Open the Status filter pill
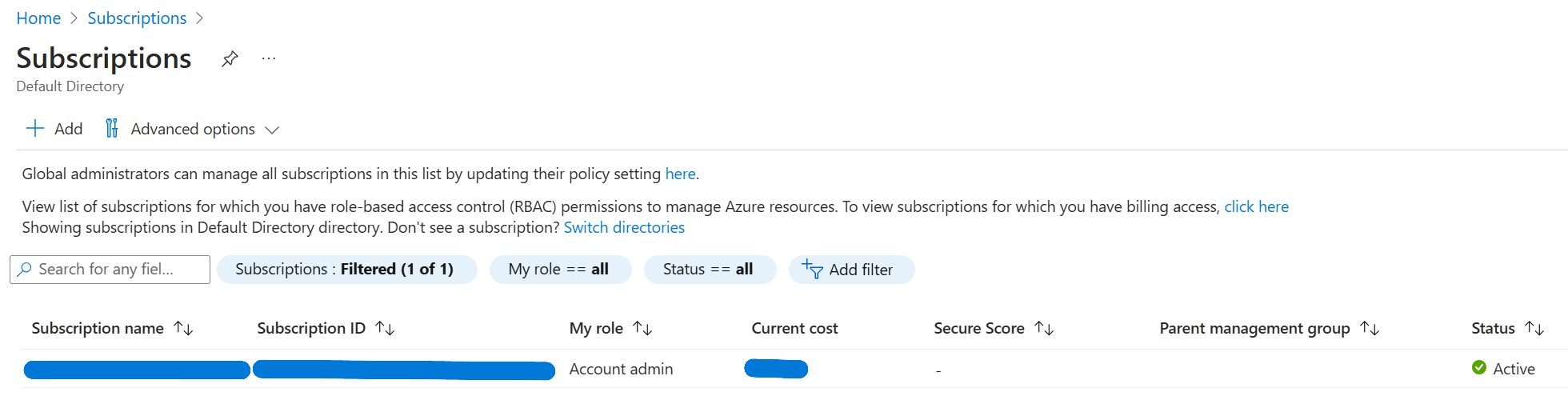The width and height of the screenshot is (1568, 416). point(709,270)
